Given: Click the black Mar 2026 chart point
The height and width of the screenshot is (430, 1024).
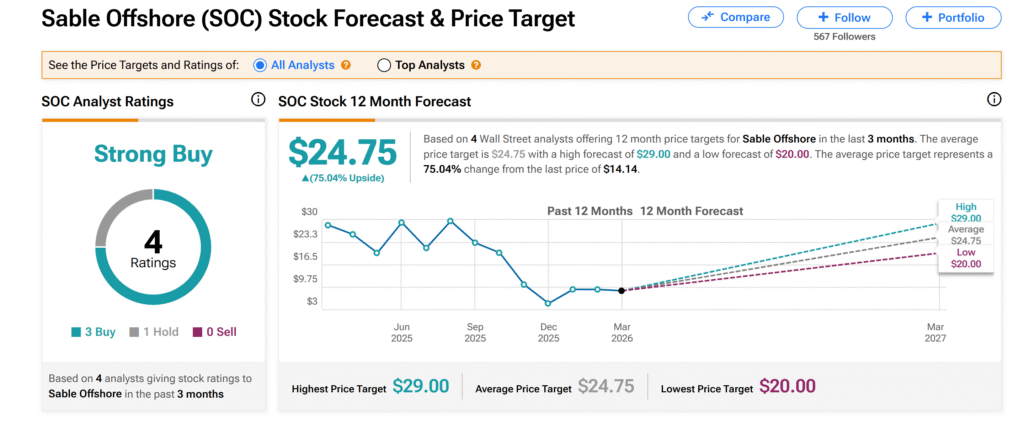Looking at the screenshot, I should pyautogui.click(x=622, y=290).
